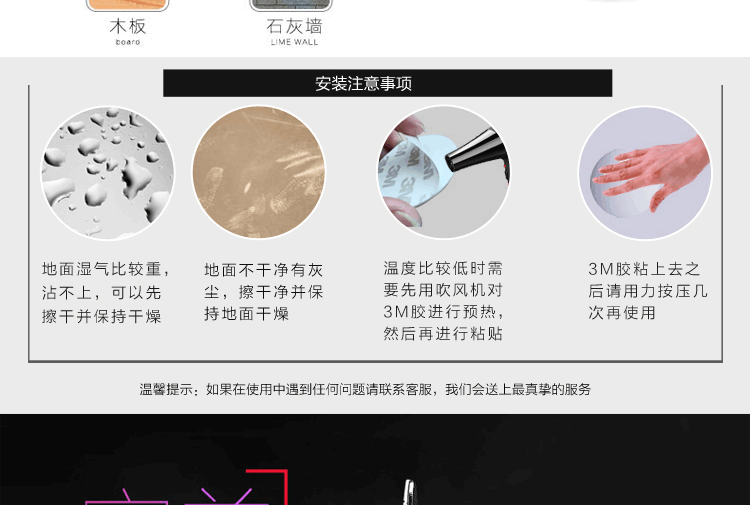The image size is (750, 505).
Task: Click the 安装注意事项 black header banner
Action: coord(387,83)
